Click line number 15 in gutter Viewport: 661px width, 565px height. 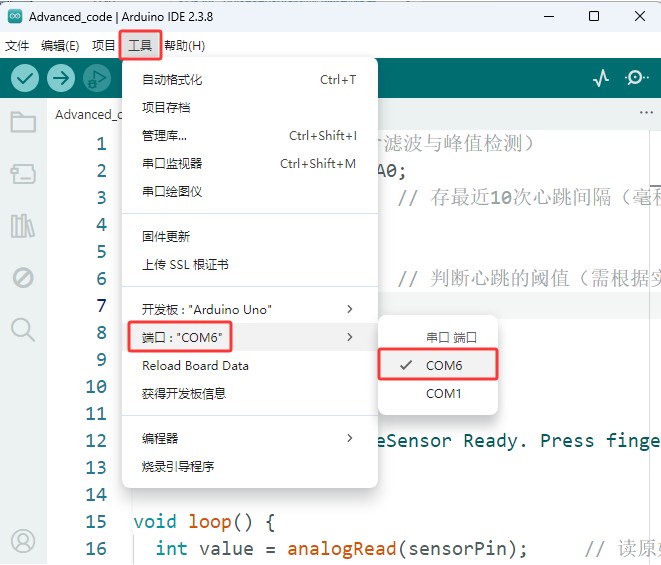(x=96, y=522)
